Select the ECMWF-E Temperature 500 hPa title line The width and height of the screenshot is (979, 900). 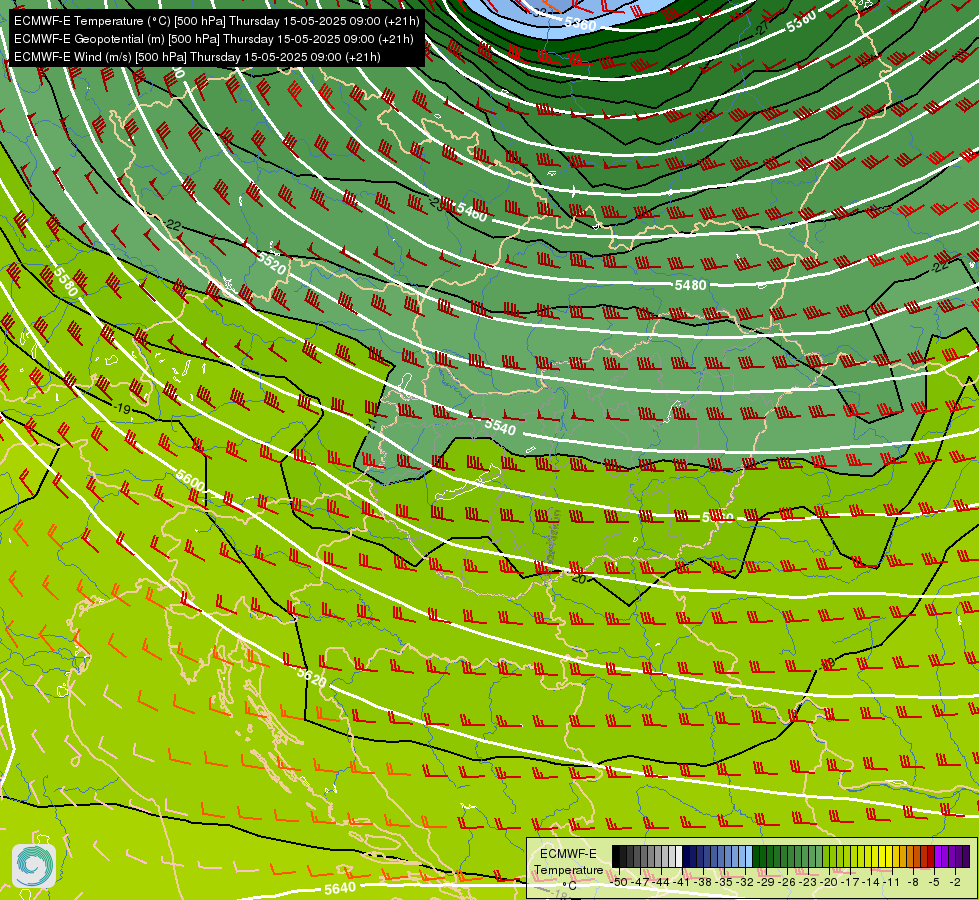pos(217,21)
